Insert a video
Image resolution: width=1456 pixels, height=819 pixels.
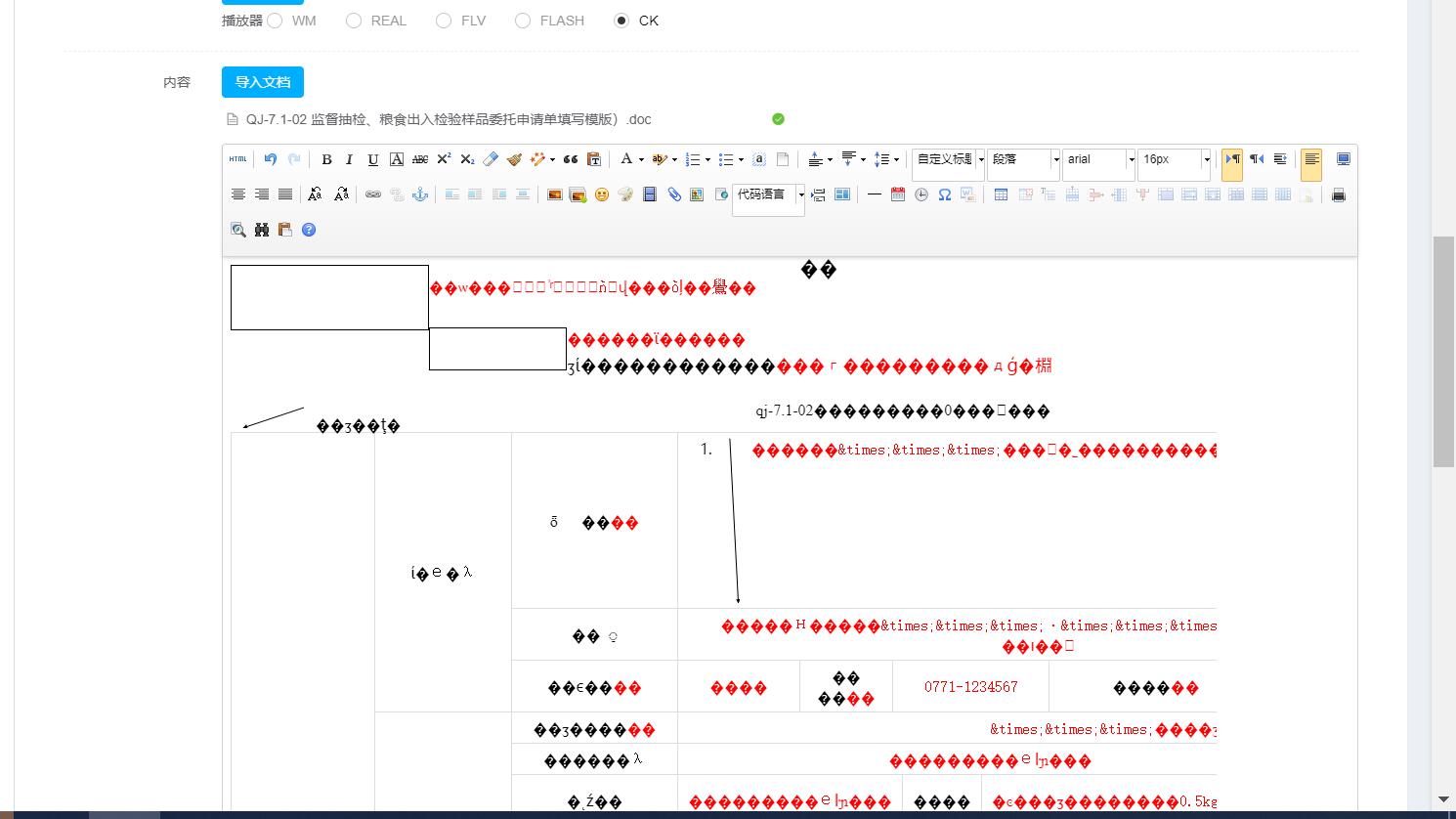coord(650,194)
